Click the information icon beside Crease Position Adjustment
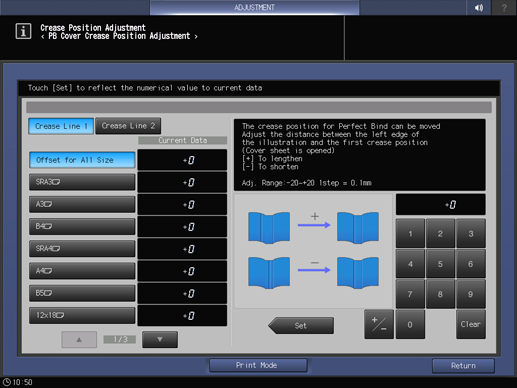 (x=23, y=31)
